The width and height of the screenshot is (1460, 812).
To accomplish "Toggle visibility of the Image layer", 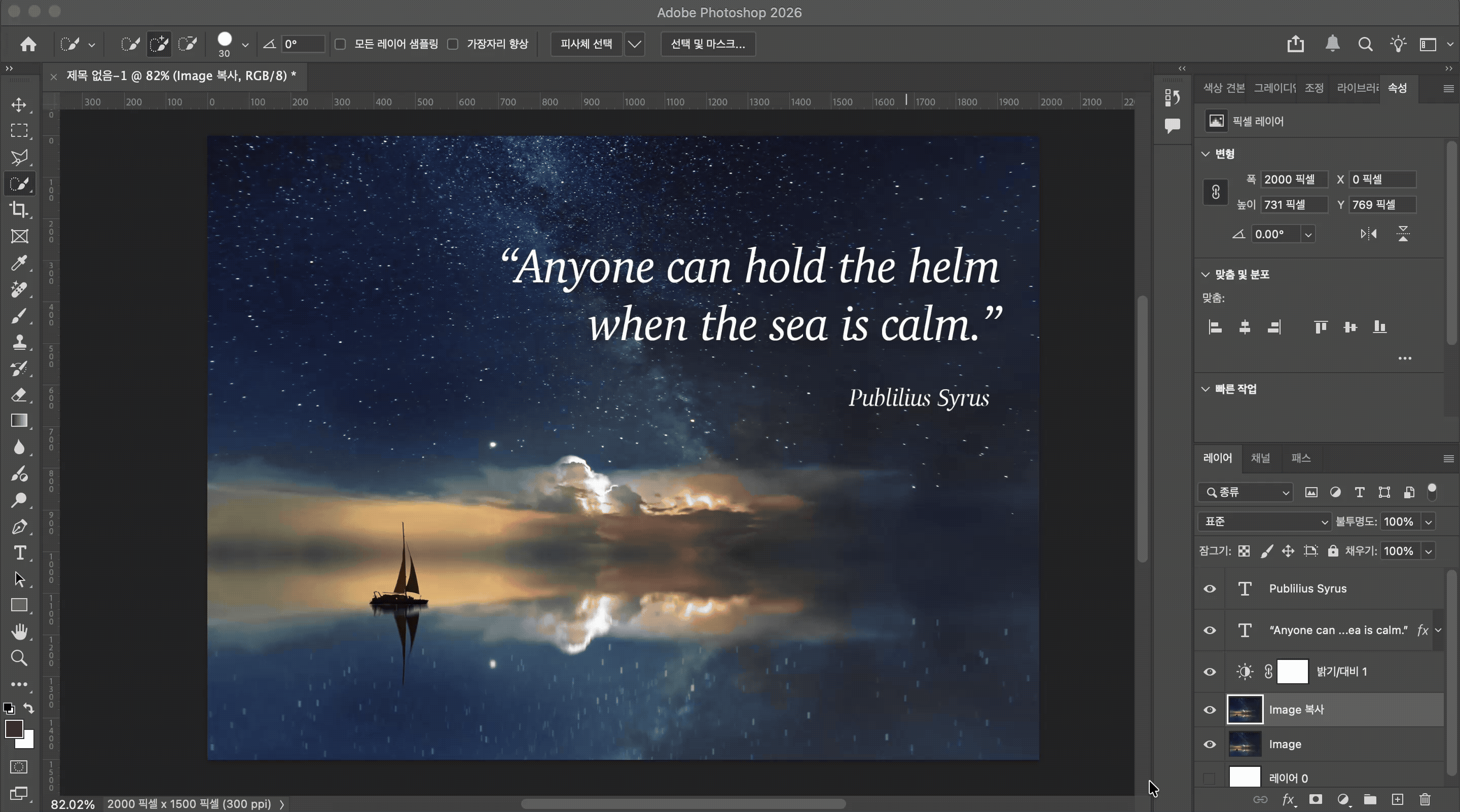I will (1210, 745).
